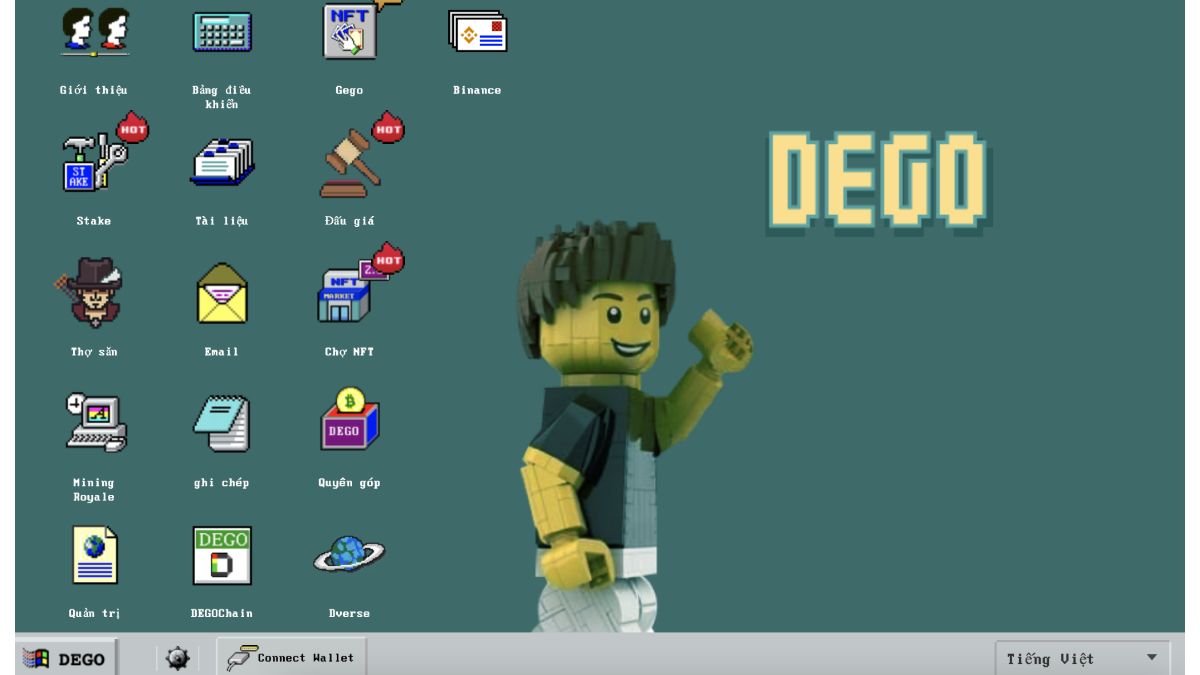1200x675 pixels.
Task: Click the Connect Wallet taskbar button
Action: 291,657
